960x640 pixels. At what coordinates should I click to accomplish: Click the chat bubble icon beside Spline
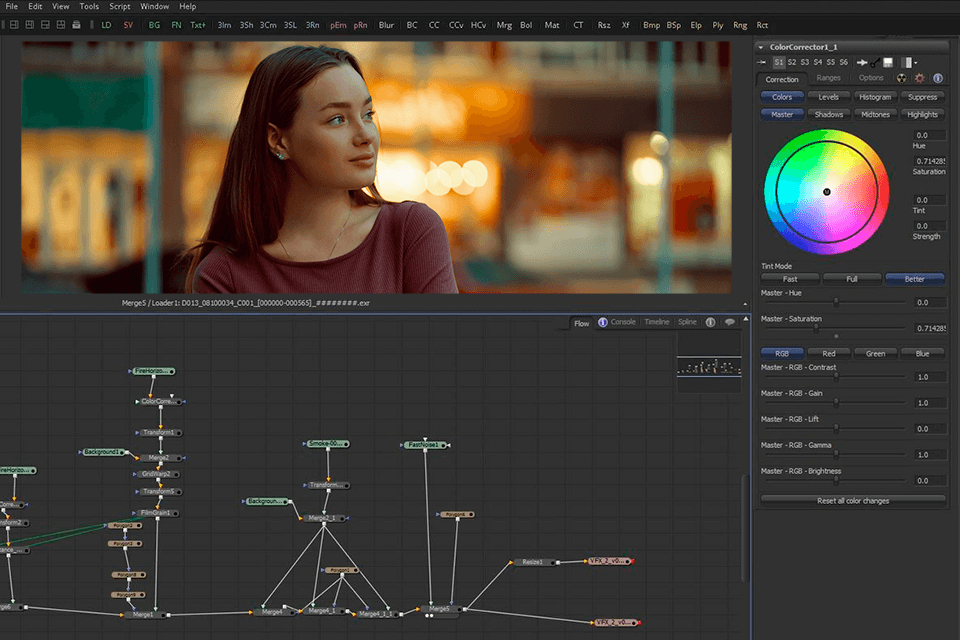pyautogui.click(x=730, y=322)
